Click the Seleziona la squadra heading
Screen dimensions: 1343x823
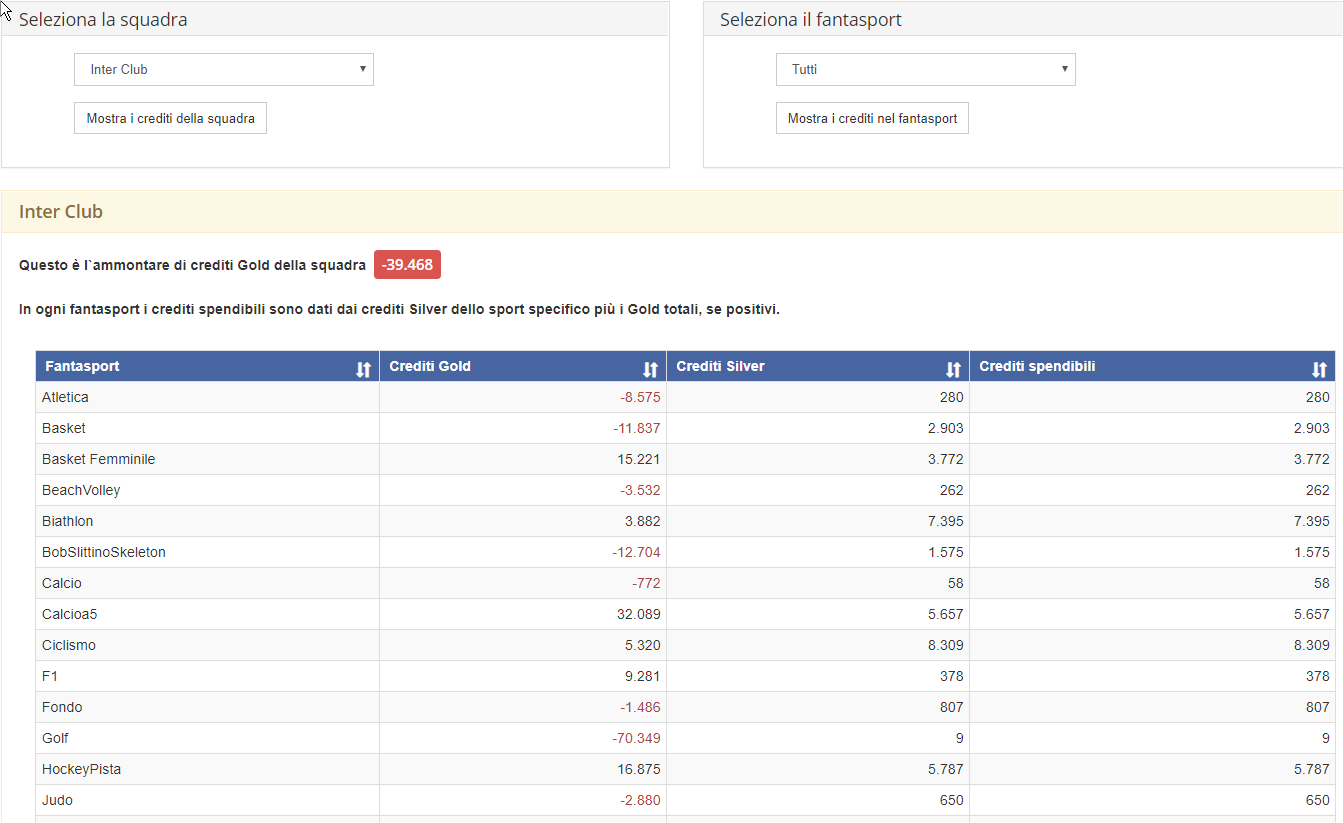pos(103,19)
